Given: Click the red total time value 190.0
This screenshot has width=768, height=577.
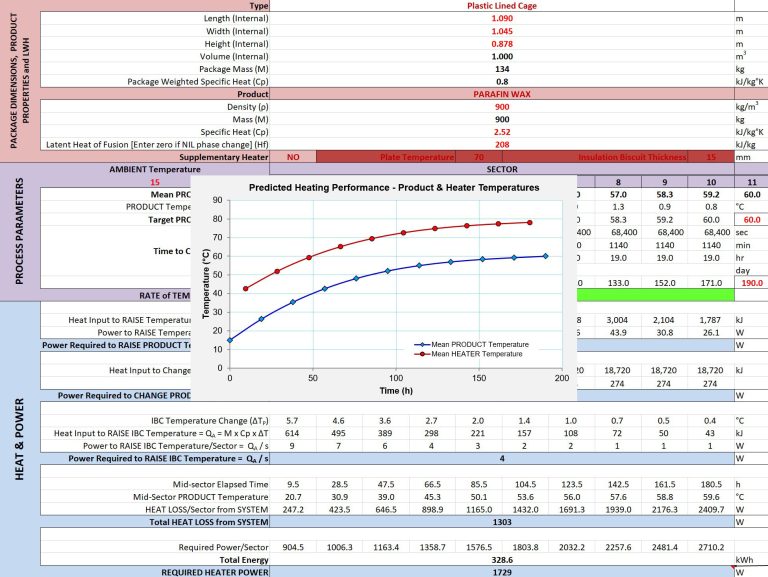Looking at the screenshot, I should (752, 283).
